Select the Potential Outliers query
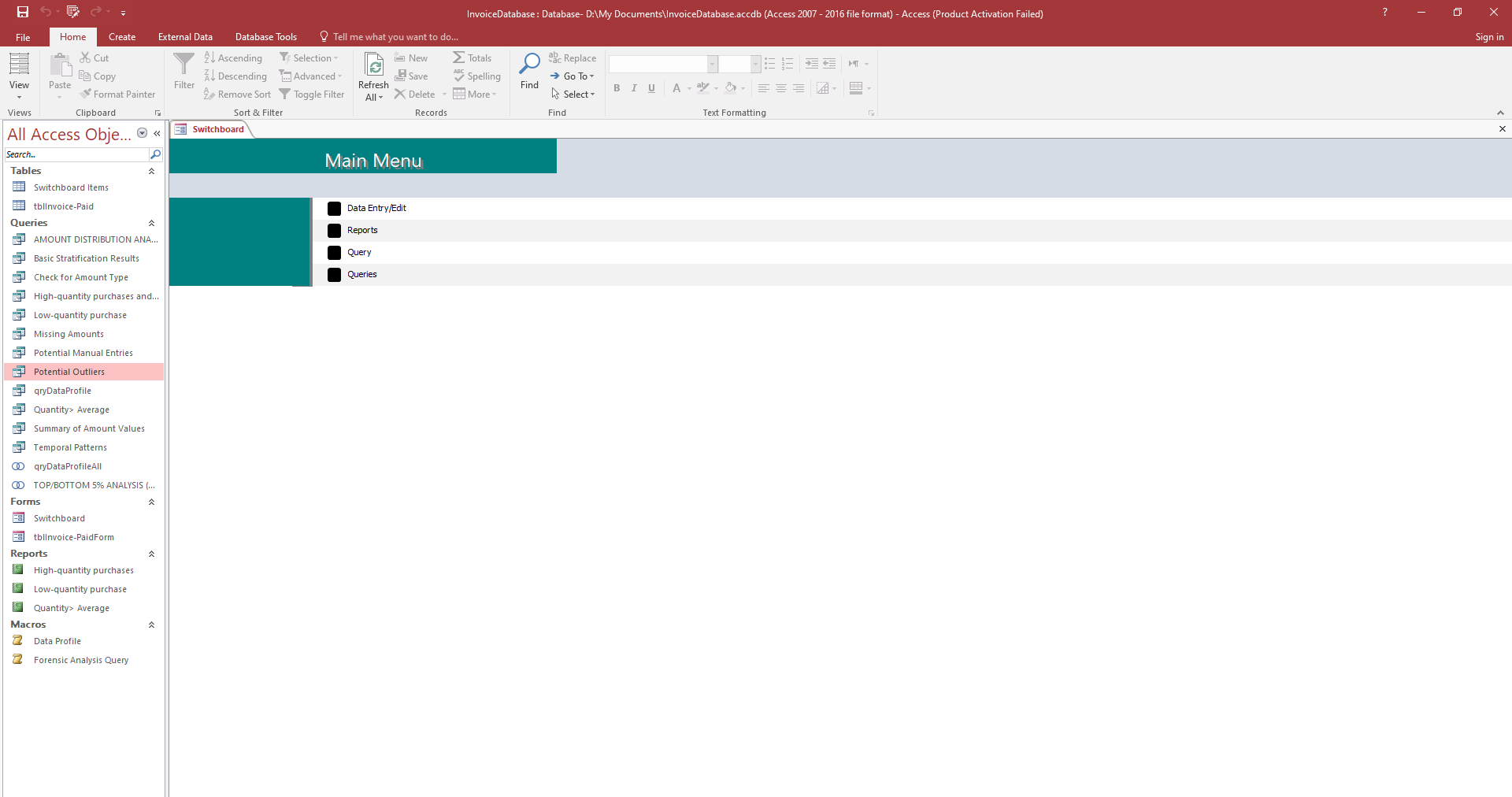 tap(83, 372)
